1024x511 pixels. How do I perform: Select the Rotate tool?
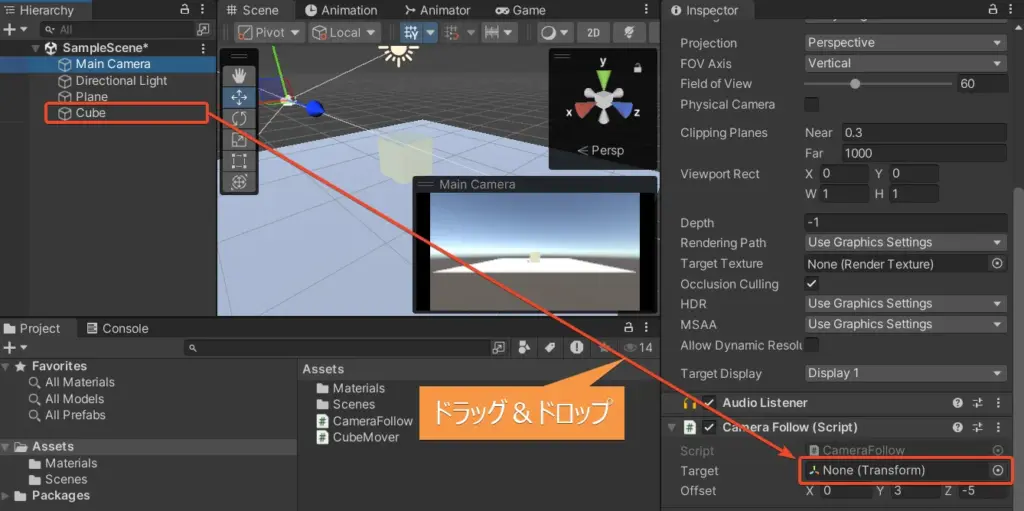click(239, 119)
